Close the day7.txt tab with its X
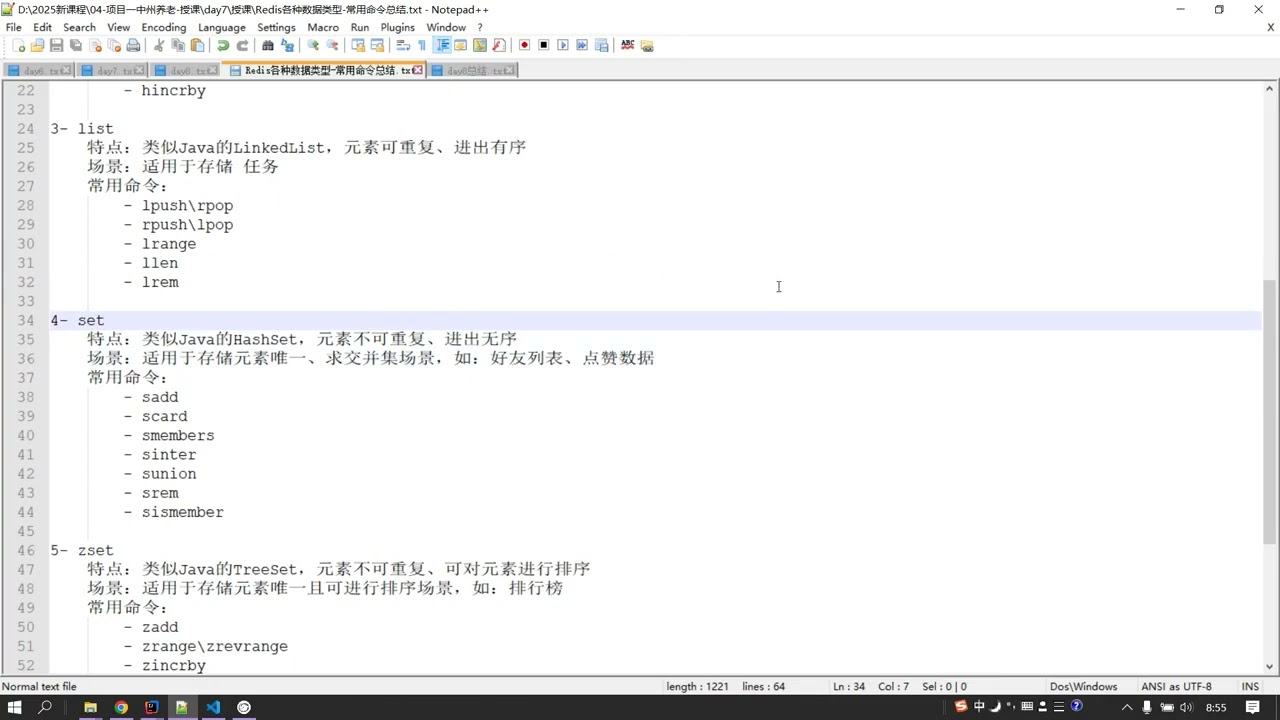The image size is (1280, 720). (139, 71)
